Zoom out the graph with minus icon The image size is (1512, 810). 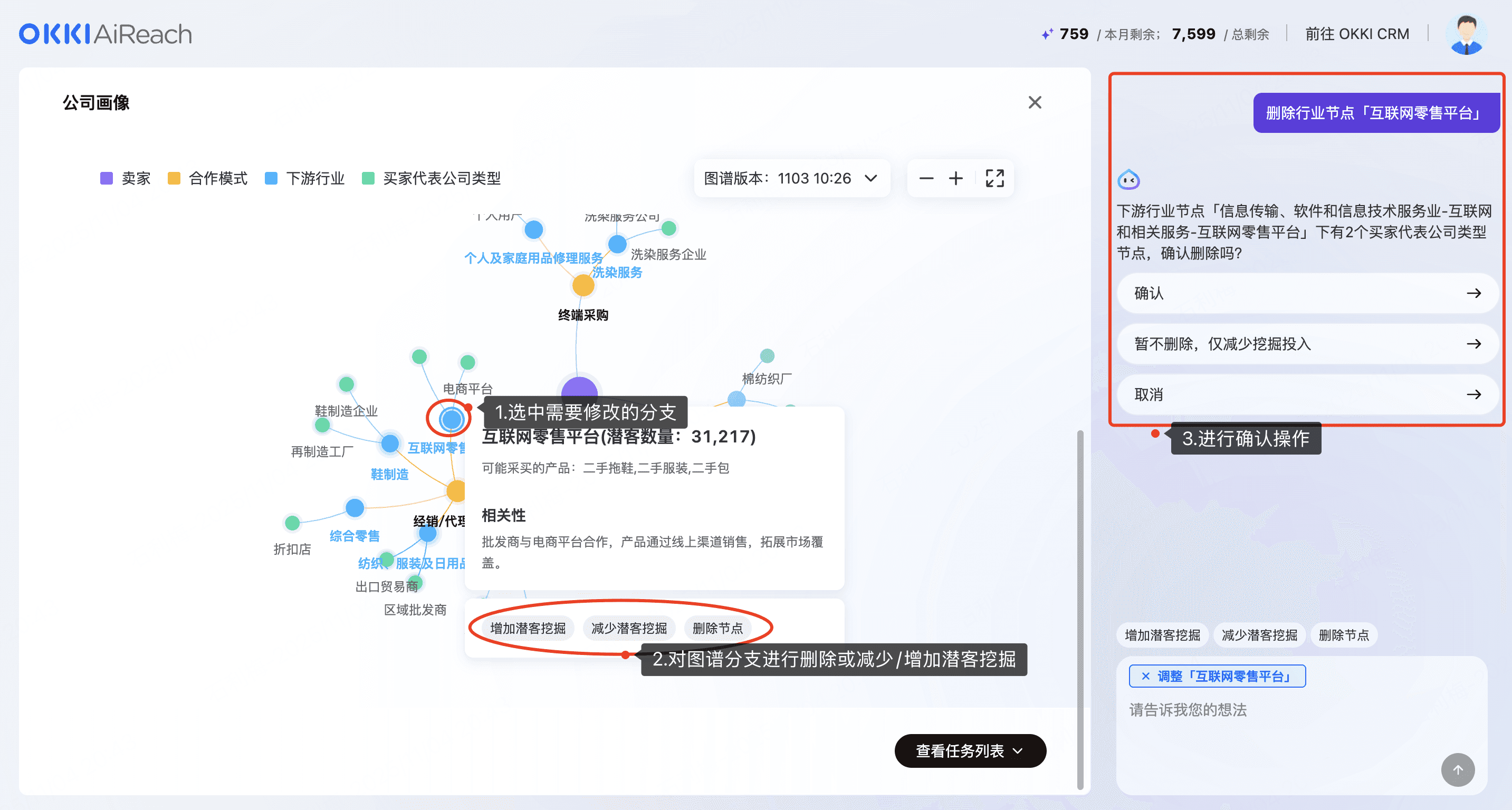(926, 178)
